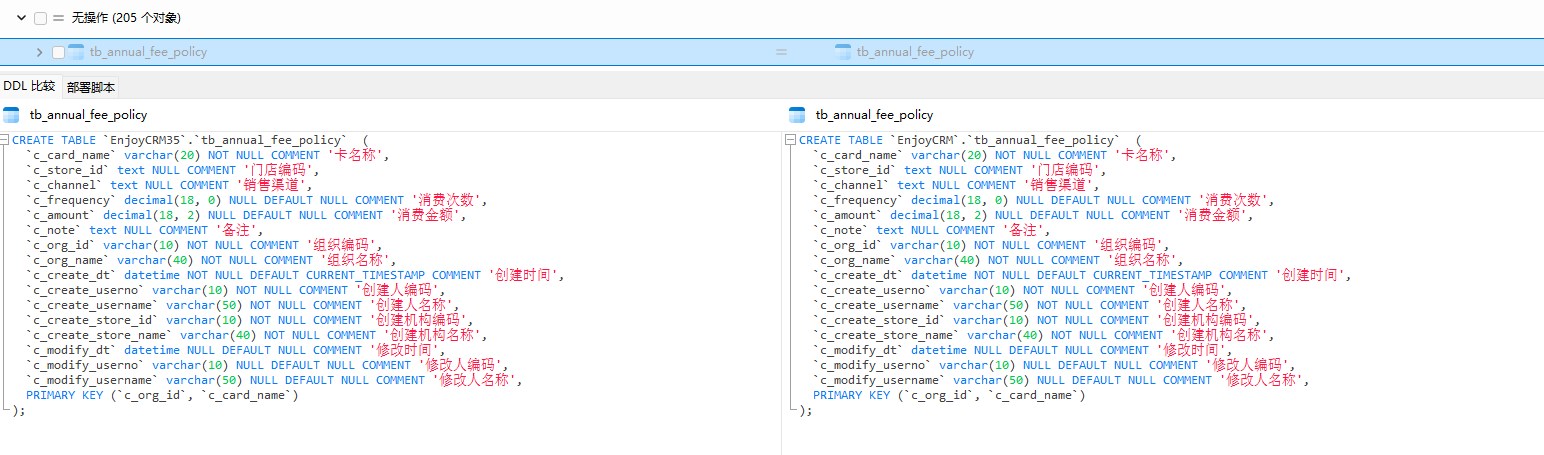Tick the tb_annual_fee_policy row checkbox
The height and width of the screenshot is (455, 1544).
(x=58, y=52)
